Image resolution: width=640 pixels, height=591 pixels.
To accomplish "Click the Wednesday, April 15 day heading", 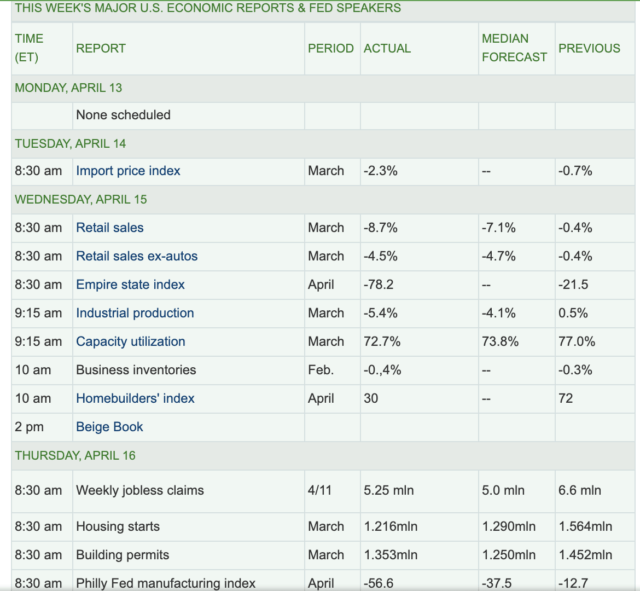I will [x=77, y=200].
